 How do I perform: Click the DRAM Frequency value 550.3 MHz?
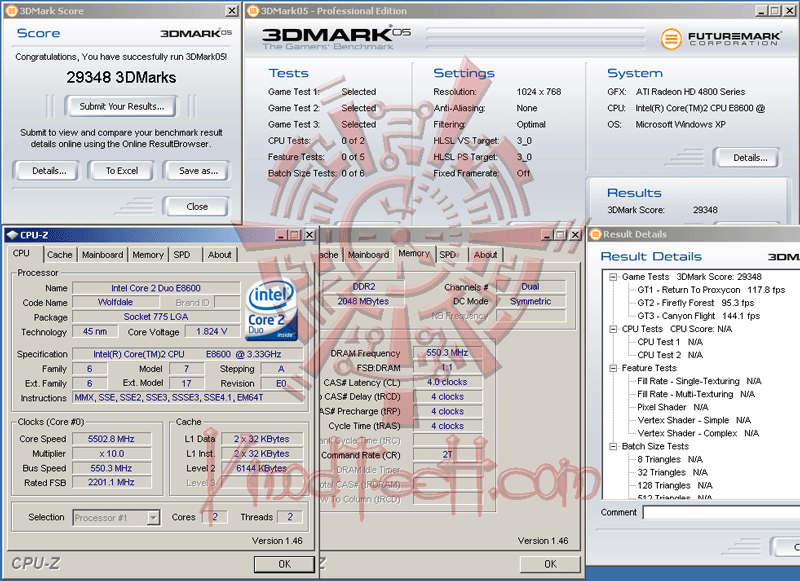[447, 353]
